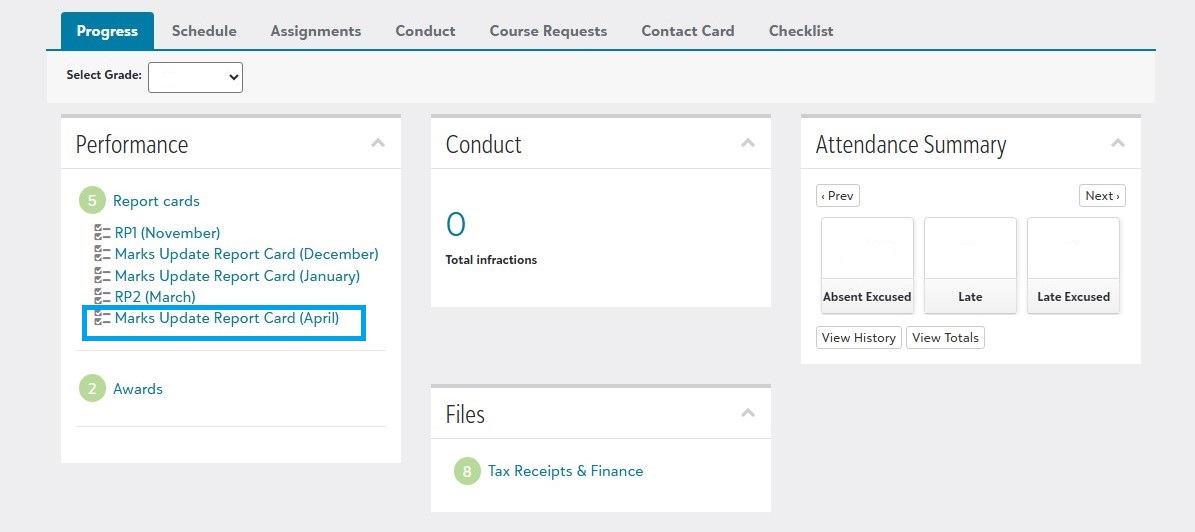
Task: Open the Assignments tab
Action: click(x=316, y=31)
